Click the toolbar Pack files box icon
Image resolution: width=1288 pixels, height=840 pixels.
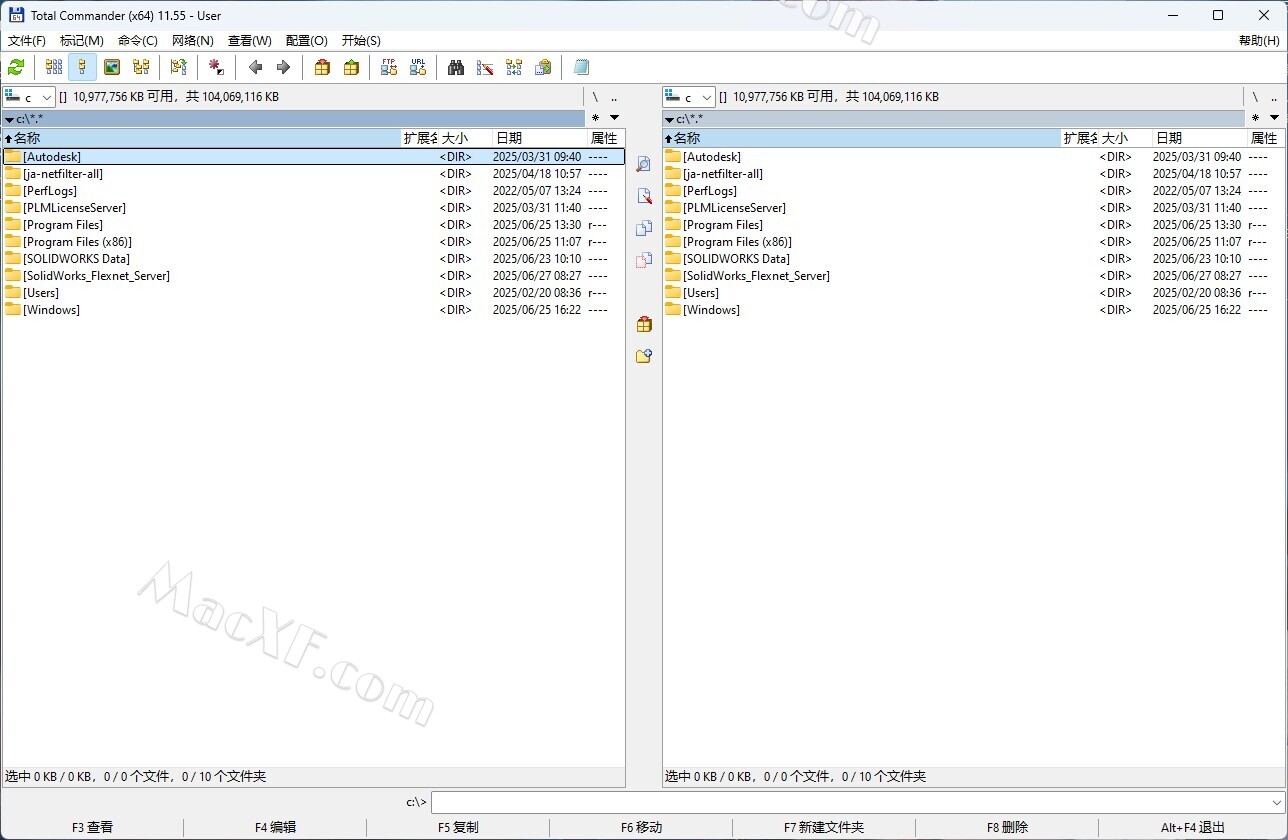322,67
